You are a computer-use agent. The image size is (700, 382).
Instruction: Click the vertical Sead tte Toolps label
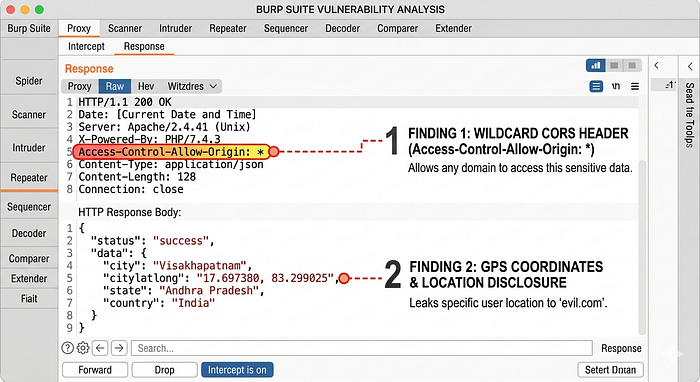689,115
